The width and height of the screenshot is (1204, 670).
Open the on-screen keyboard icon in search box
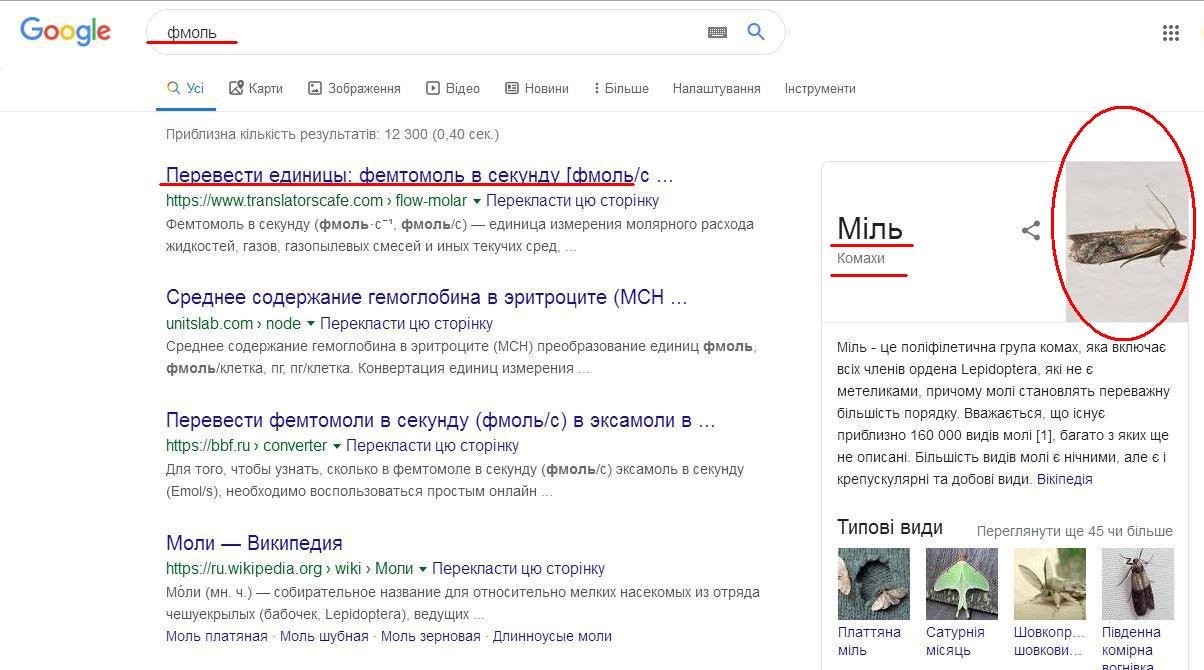[x=717, y=32]
